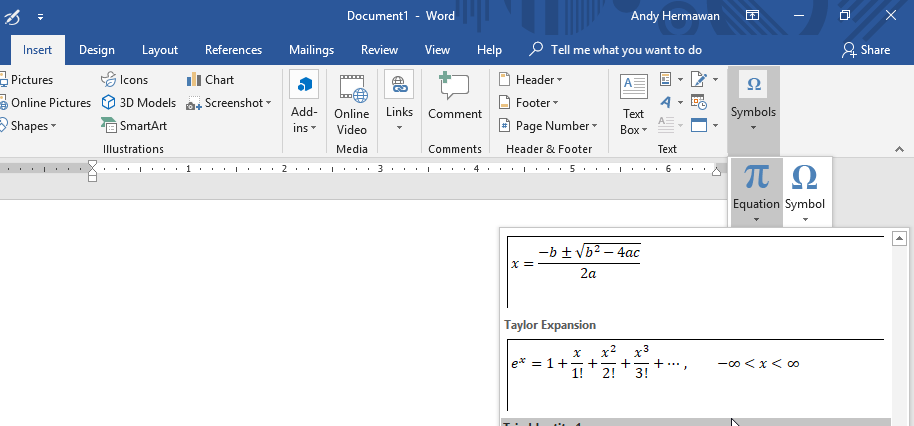Insert the quadratic formula equation

(696, 272)
